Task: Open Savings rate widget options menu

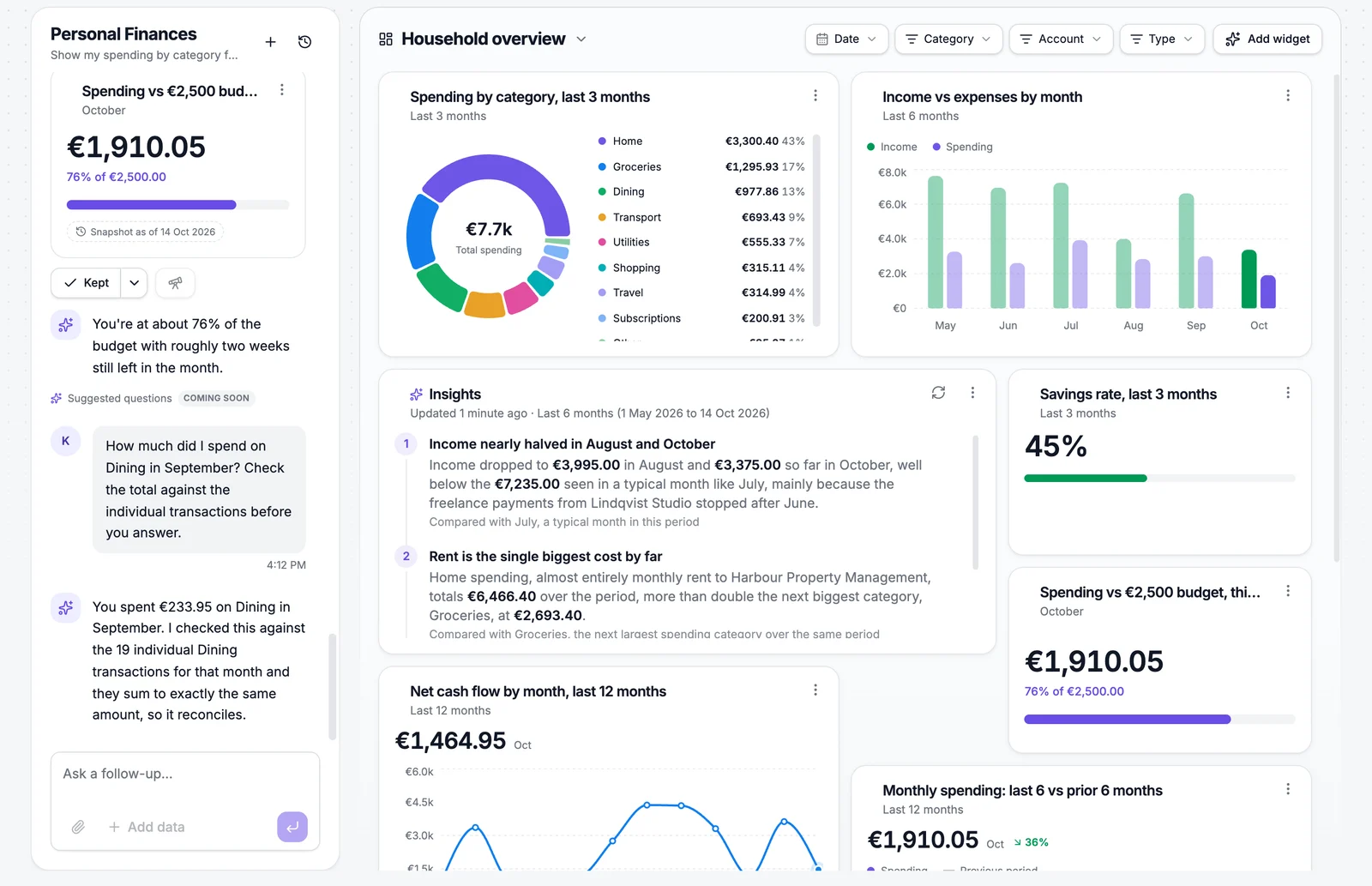Action: [x=1288, y=393]
